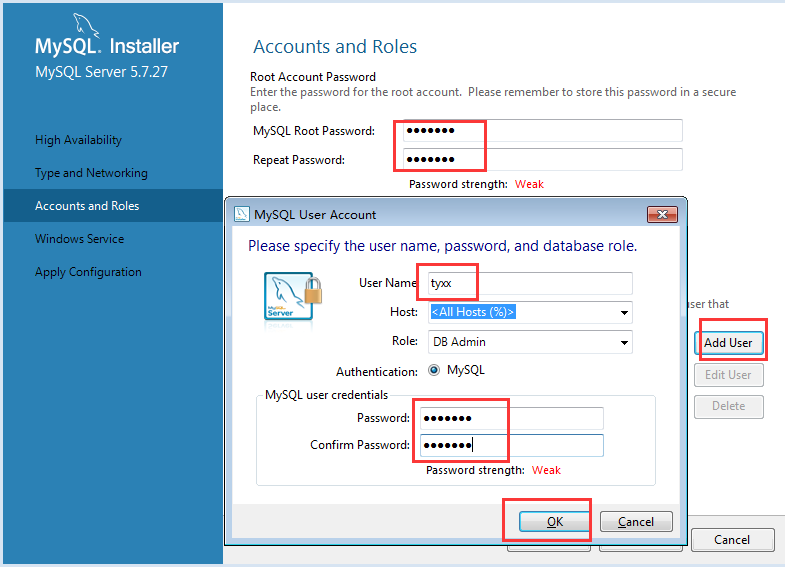
Task: Go to Windows Service step
Action: click(79, 239)
